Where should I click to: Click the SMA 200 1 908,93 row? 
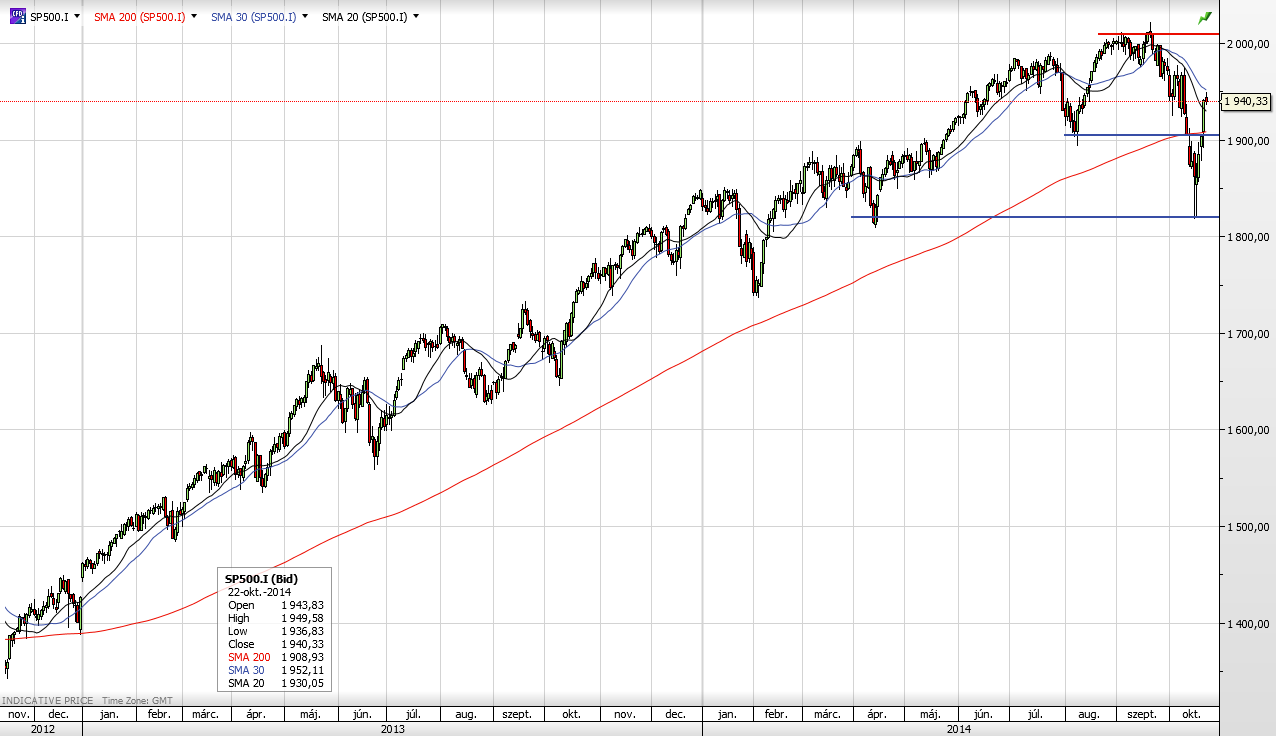pyautogui.click(x=276, y=657)
